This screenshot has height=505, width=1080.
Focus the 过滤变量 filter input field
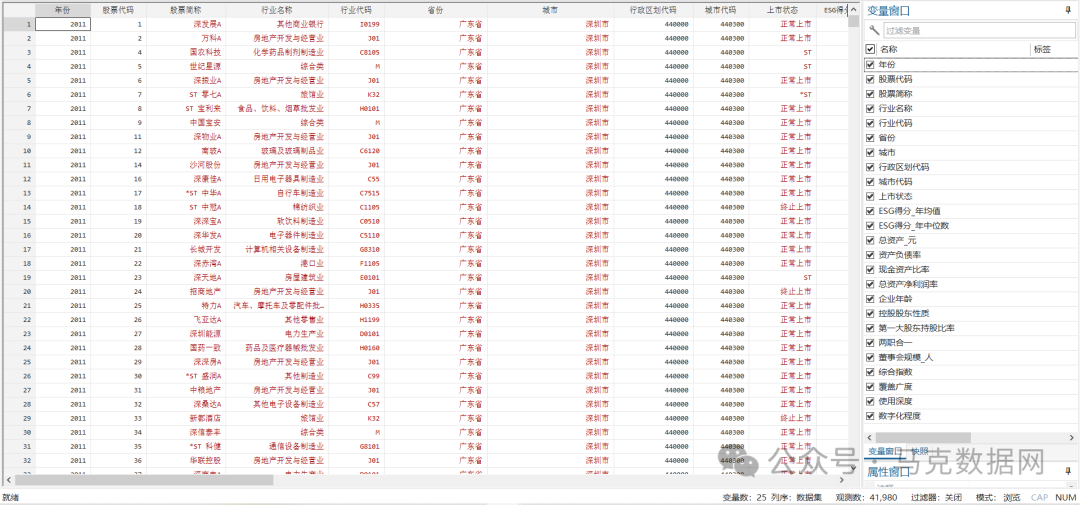click(x=978, y=30)
